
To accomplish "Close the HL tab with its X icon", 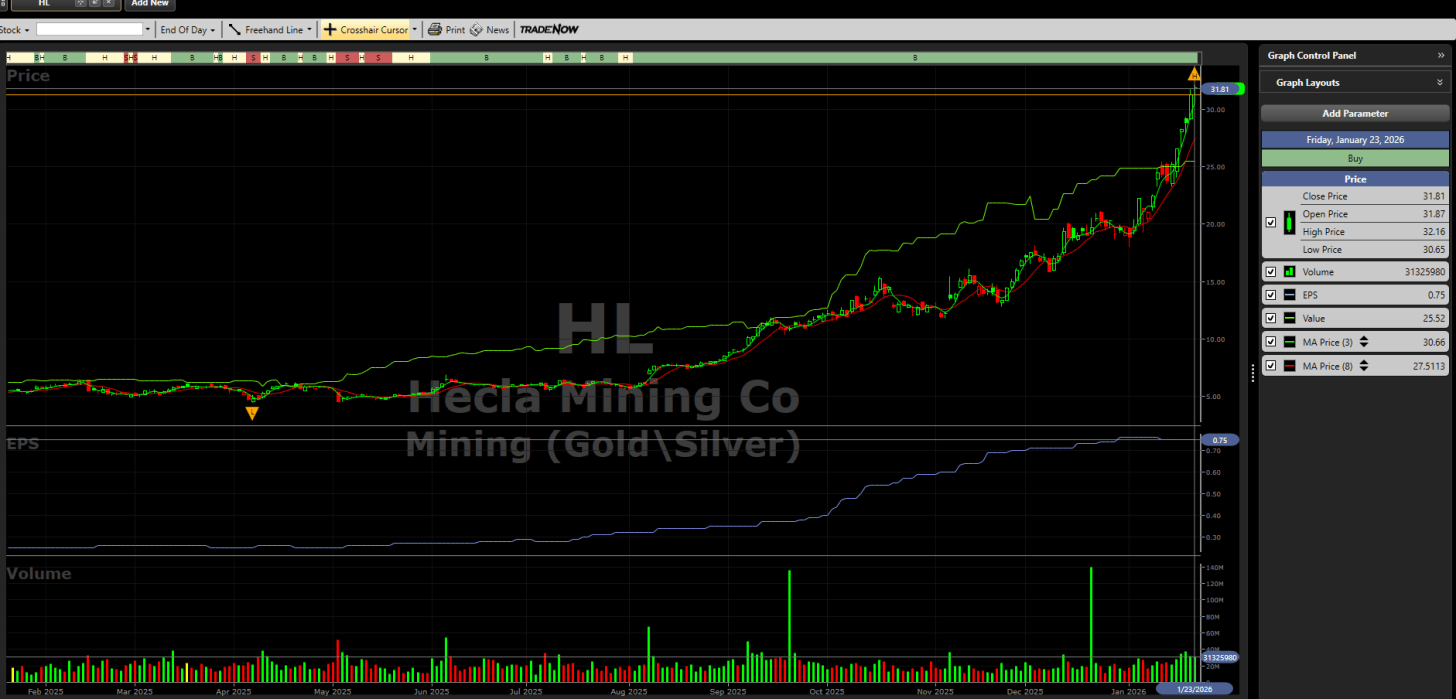I will 108,3.
